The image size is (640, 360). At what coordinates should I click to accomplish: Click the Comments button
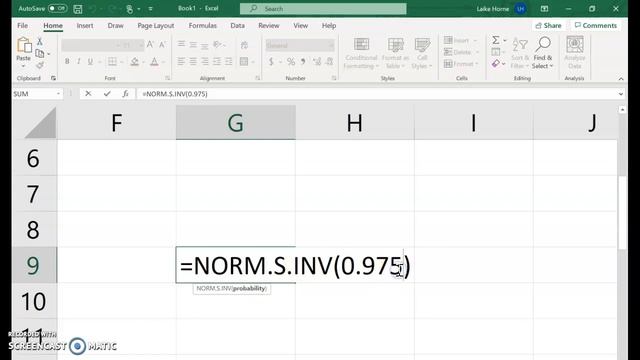point(596,25)
